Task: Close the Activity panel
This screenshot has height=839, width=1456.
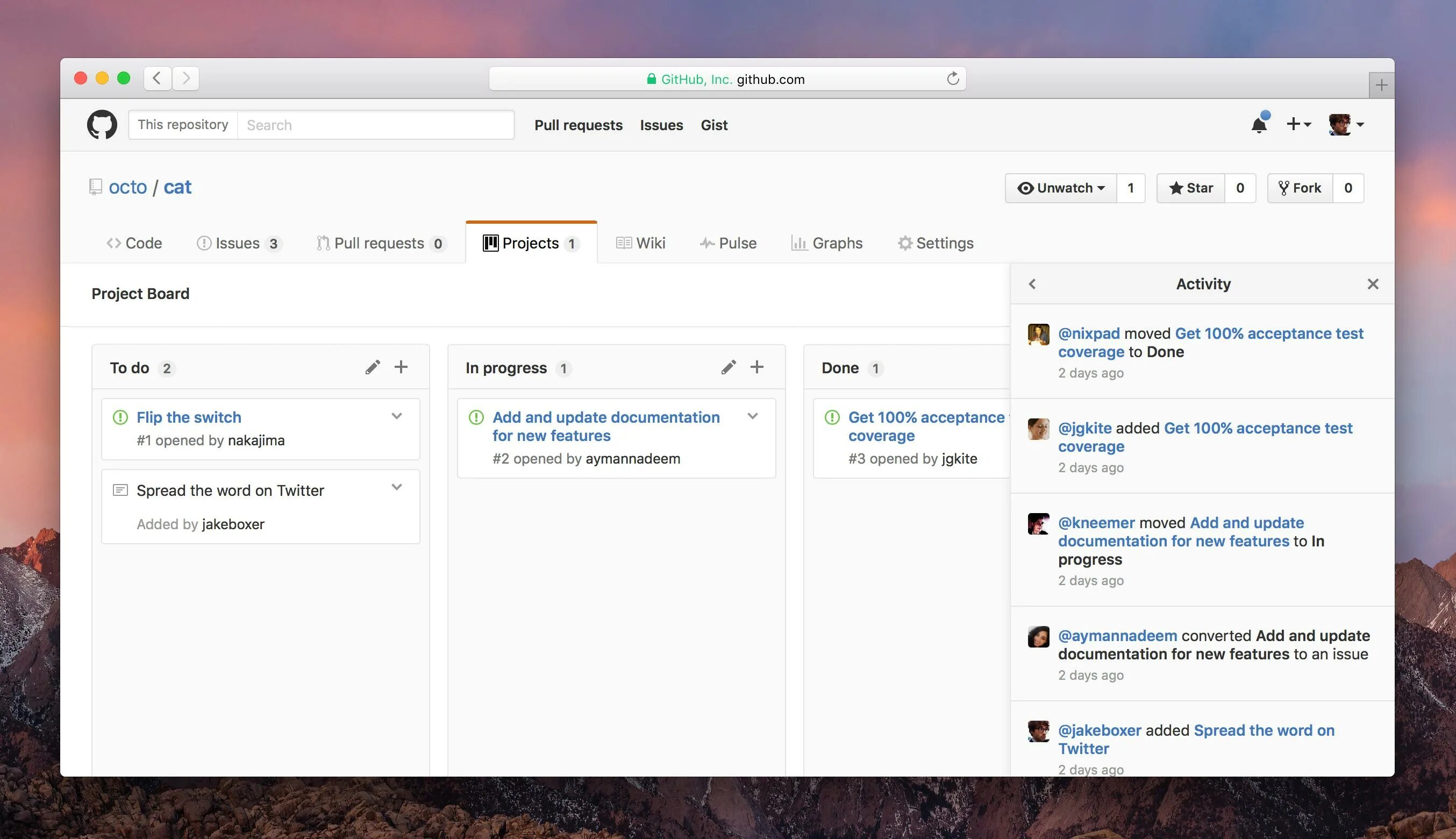Action: pos(1373,283)
